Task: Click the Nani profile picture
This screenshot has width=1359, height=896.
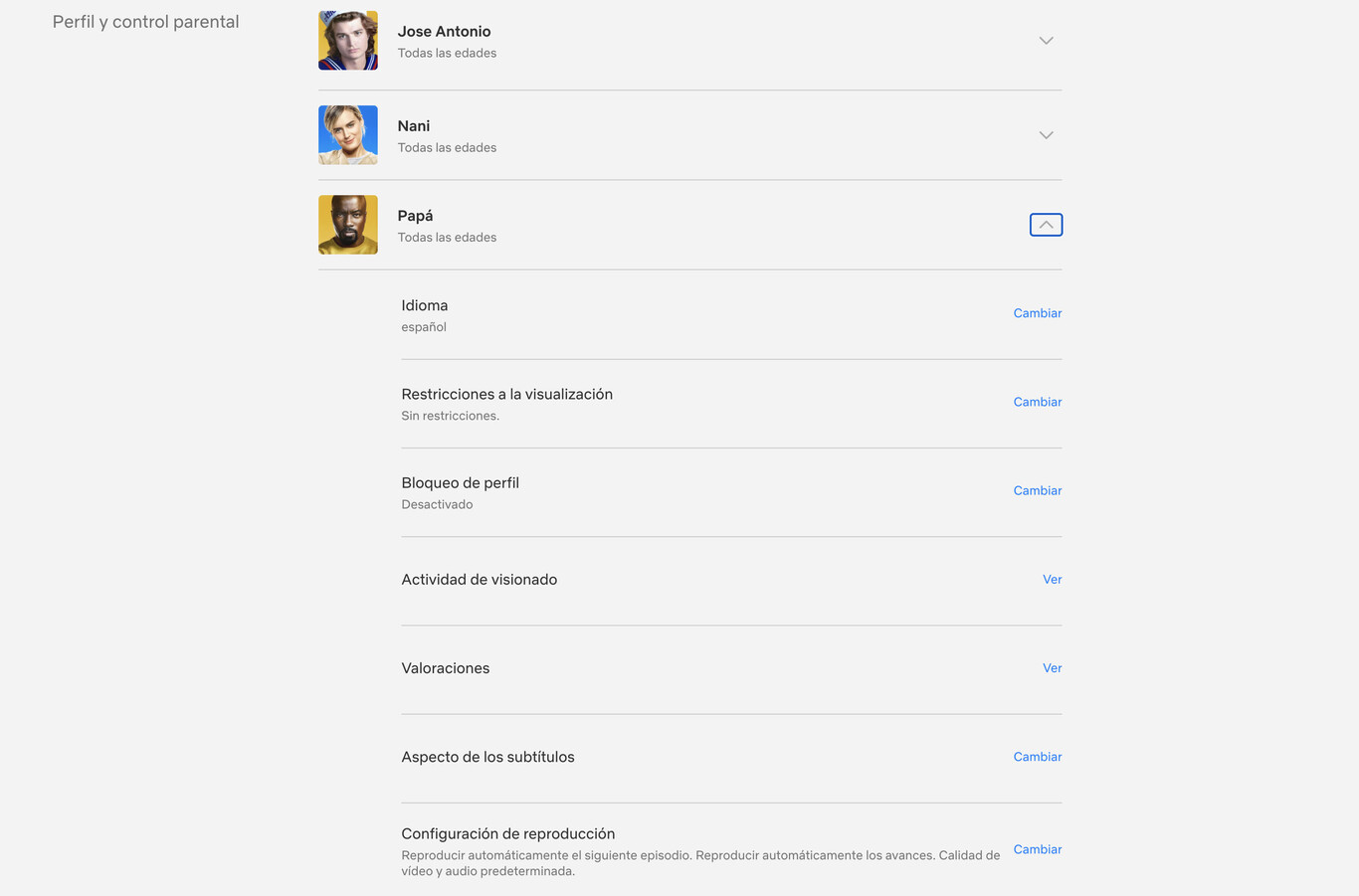Action: 347,134
